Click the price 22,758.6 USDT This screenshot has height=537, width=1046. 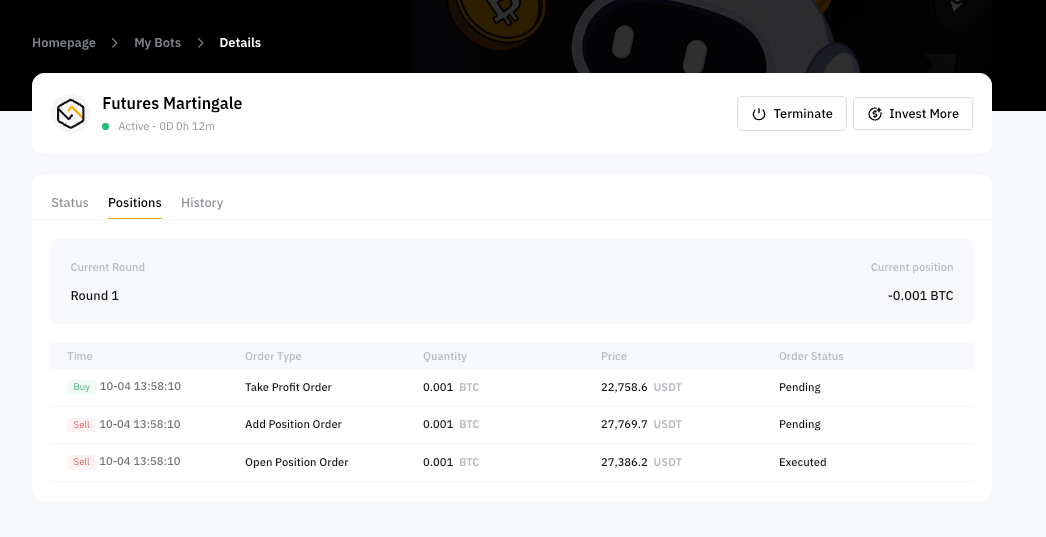(x=641, y=387)
